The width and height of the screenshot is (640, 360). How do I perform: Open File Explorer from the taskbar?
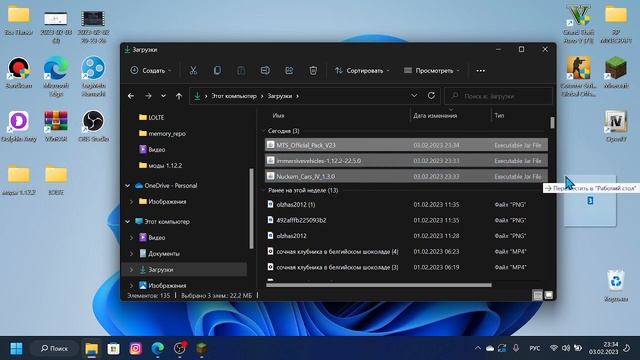(92, 349)
